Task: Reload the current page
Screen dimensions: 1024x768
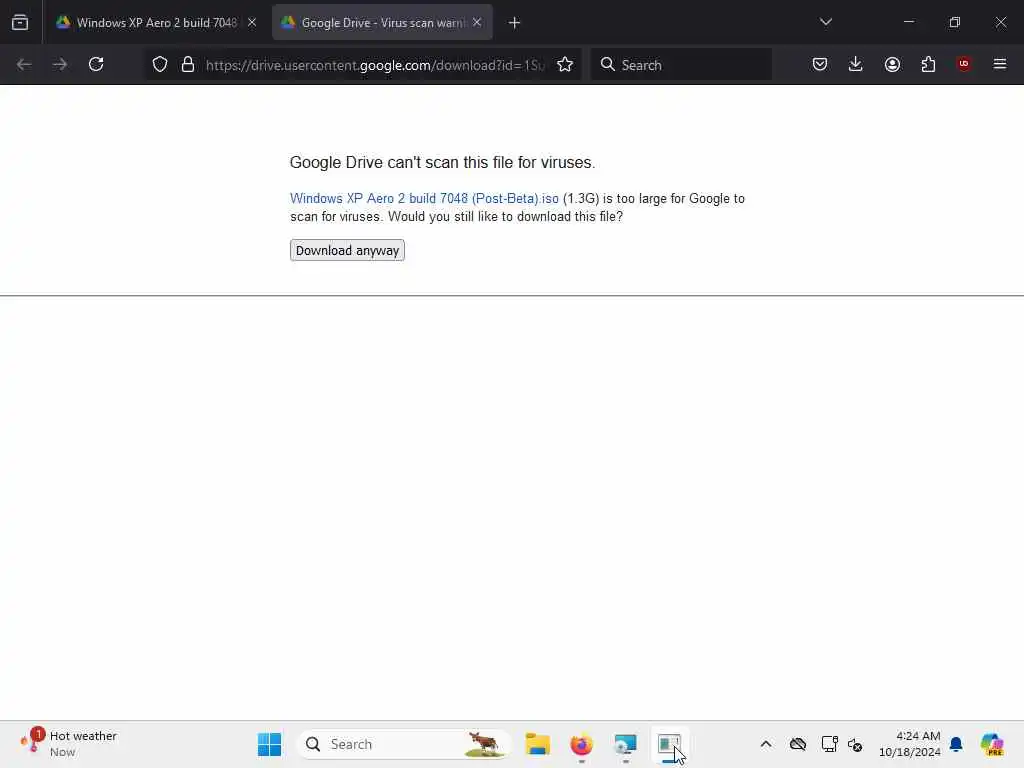Action: [x=96, y=65]
